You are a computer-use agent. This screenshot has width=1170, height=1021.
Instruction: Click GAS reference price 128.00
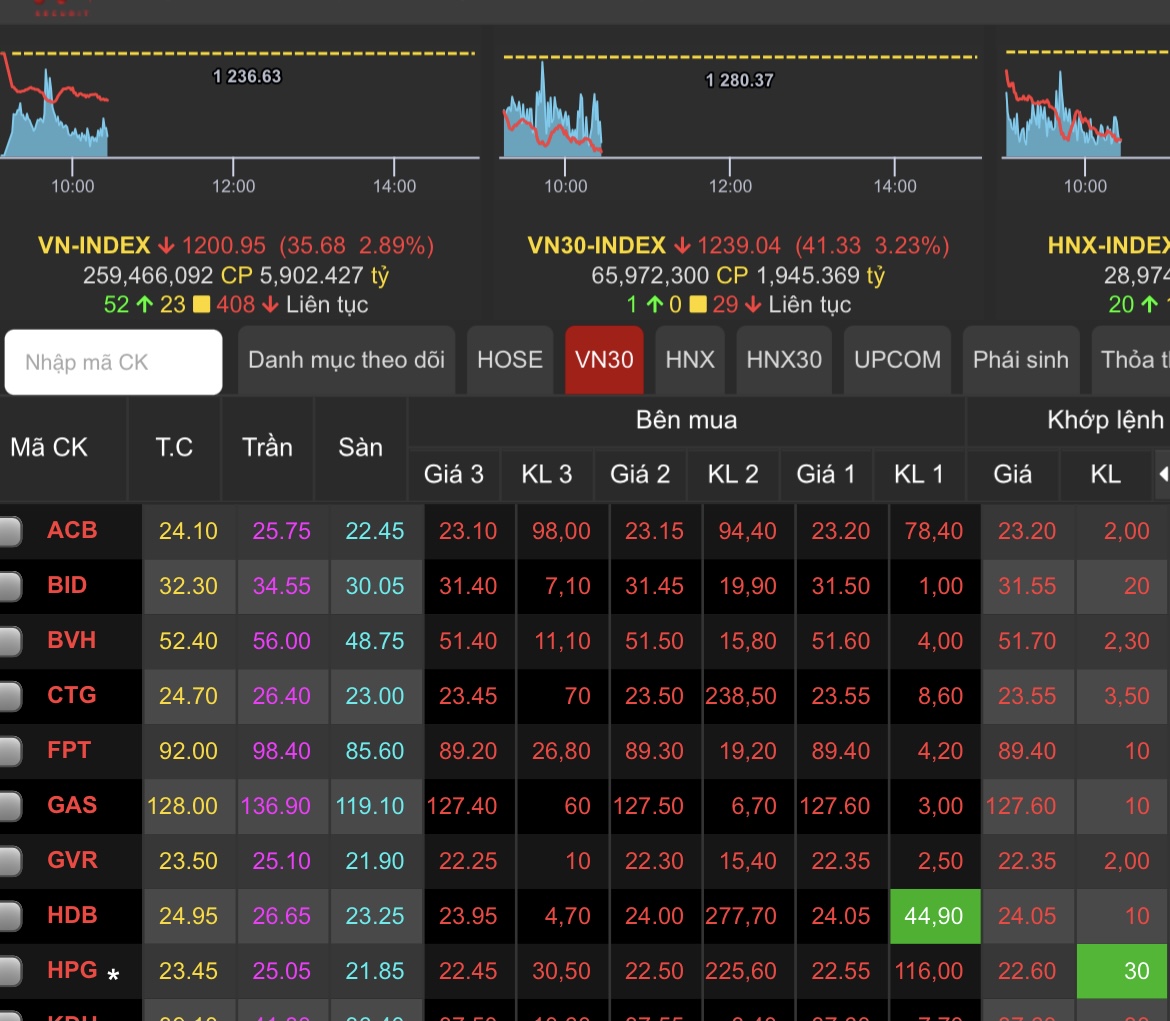[182, 805]
